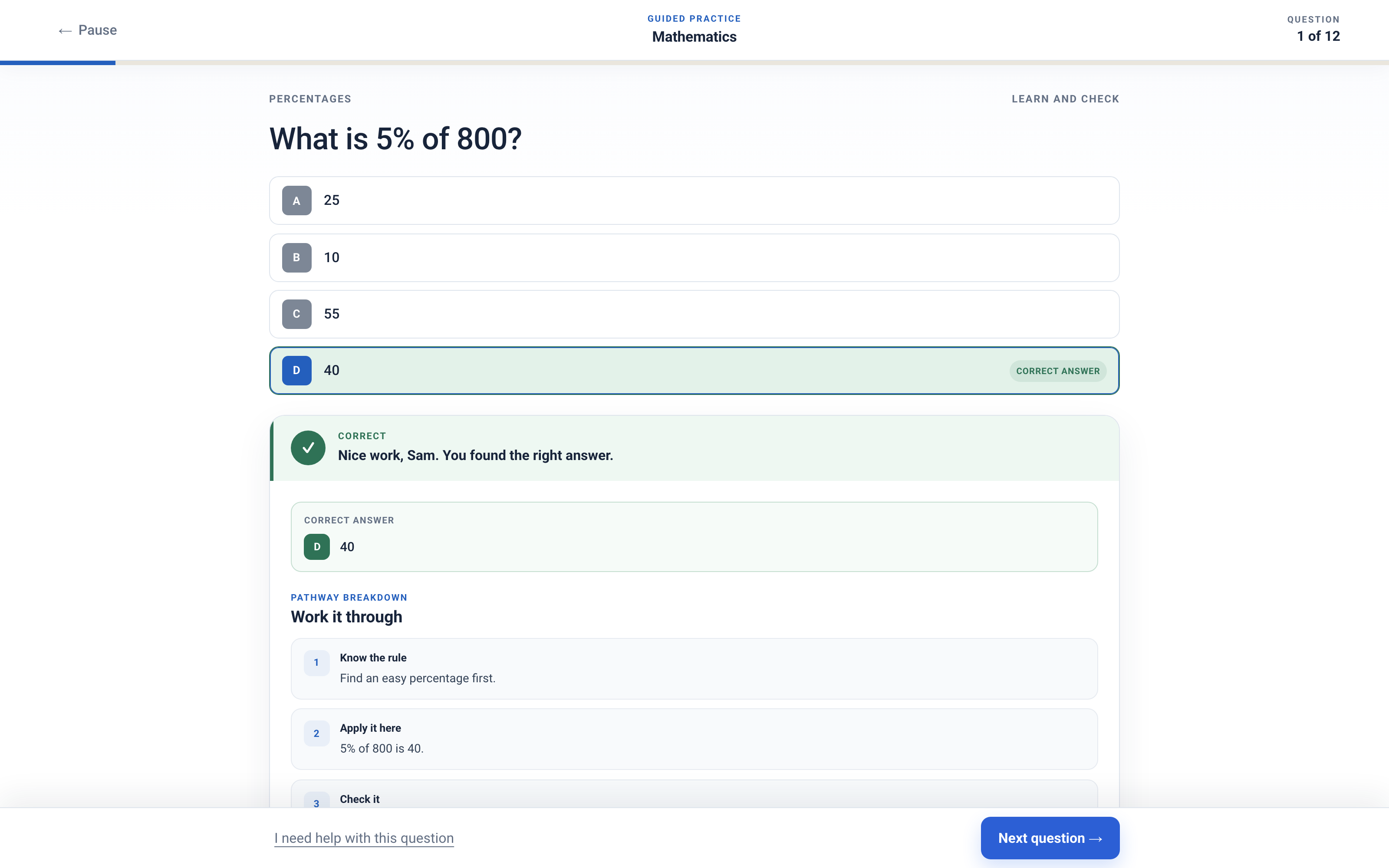Click the 'Learn and Check' label

pyautogui.click(x=1065, y=99)
